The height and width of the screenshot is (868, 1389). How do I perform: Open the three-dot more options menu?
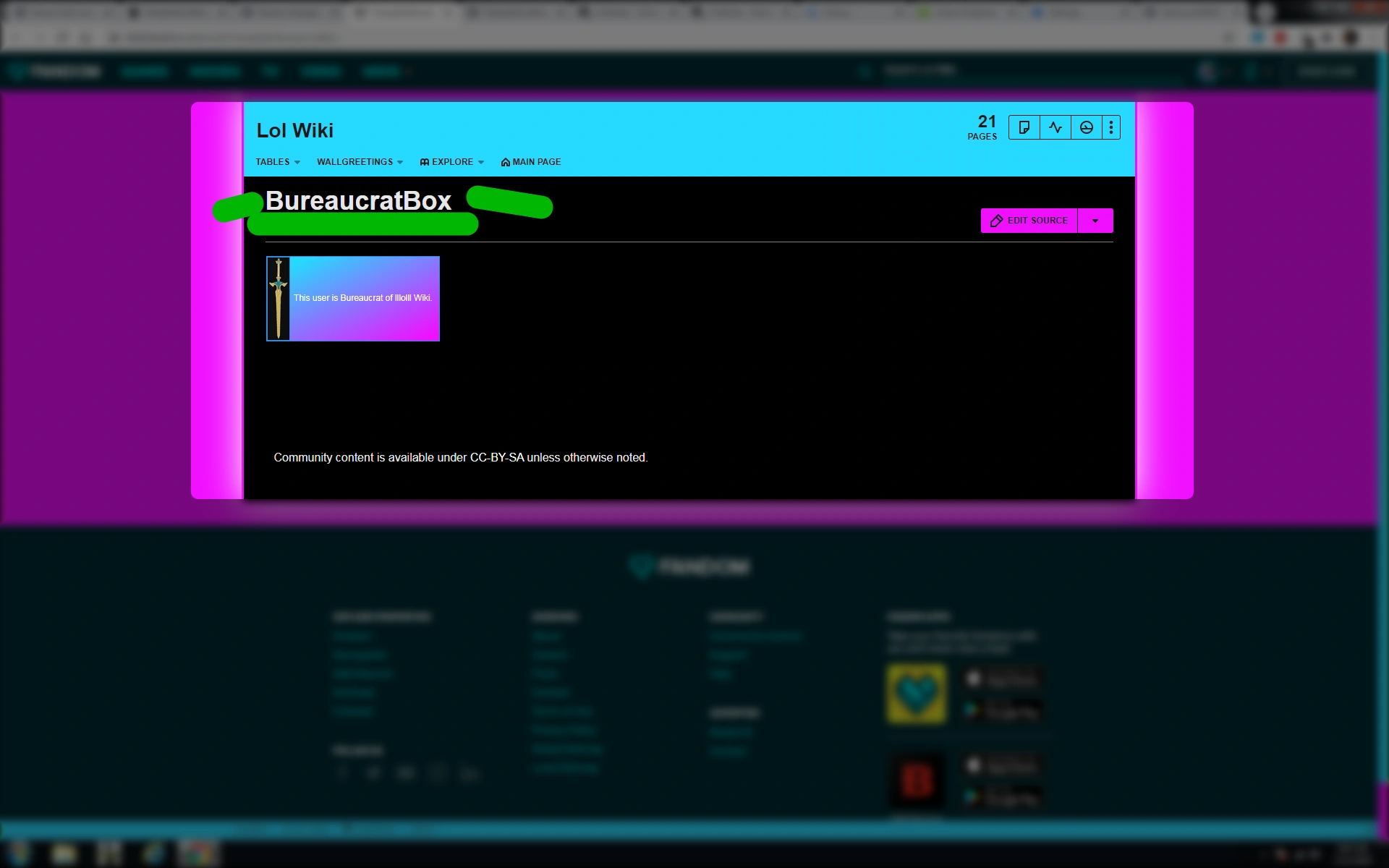pyautogui.click(x=1111, y=128)
